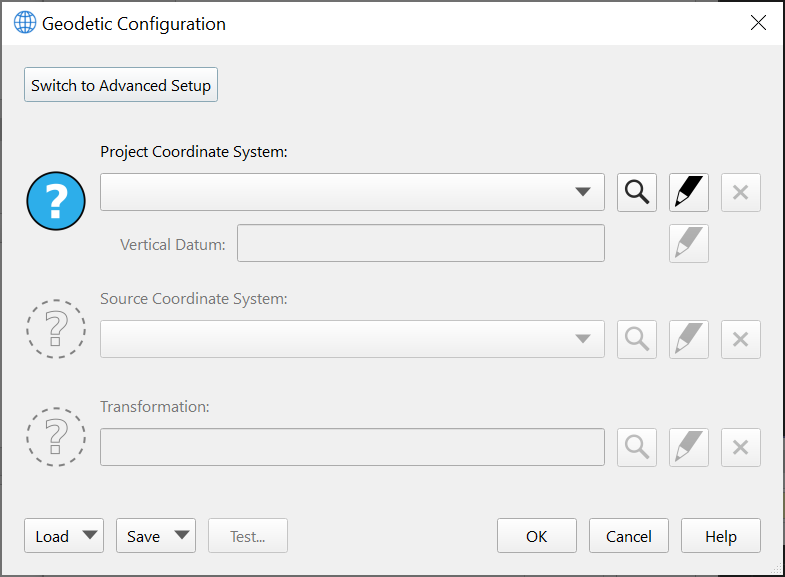Search for a Project Coordinate System
Image resolution: width=785 pixels, height=577 pixels.
[x=637, y=192]
